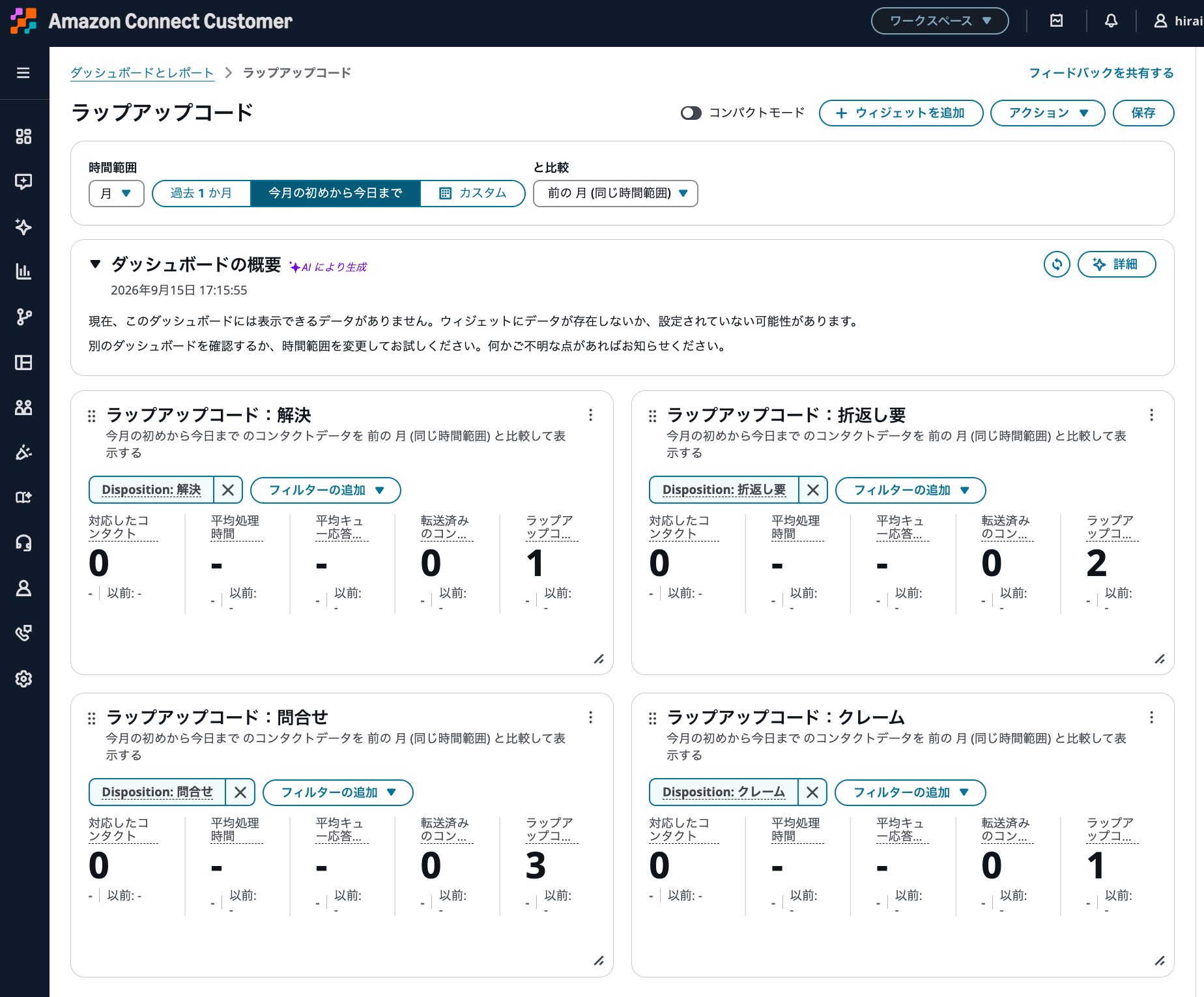Open フィルターの追加 in 折返し要 widget
Viewport: 1204px width, 997px height.
911,490
